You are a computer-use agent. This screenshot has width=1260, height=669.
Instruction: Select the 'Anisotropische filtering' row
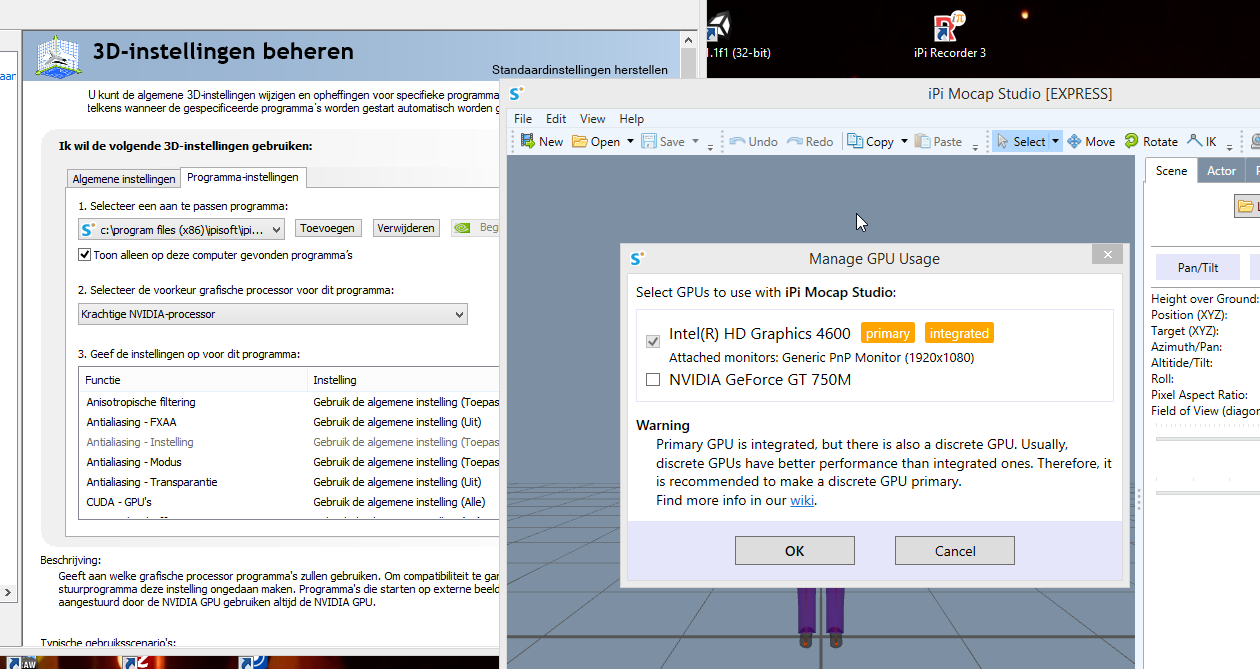289,402
